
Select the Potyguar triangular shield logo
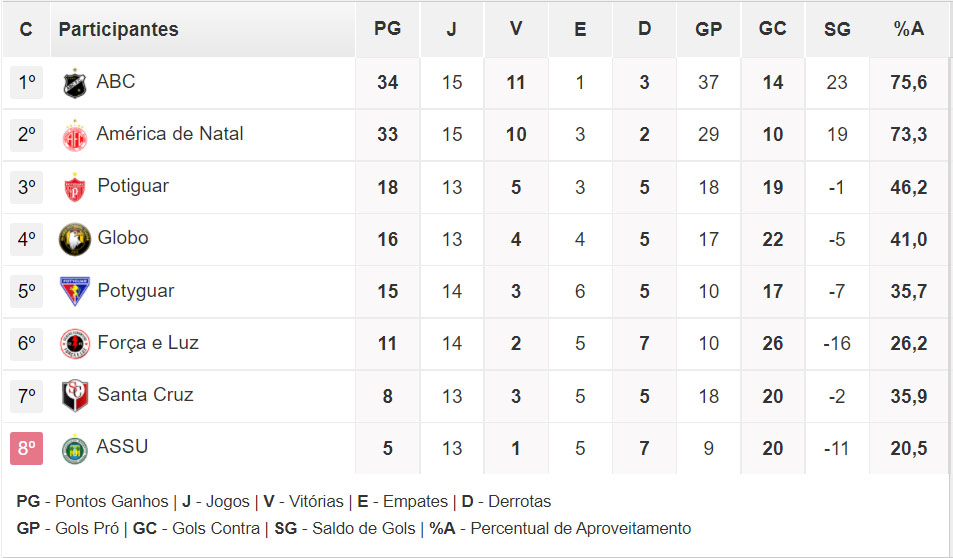pyautogui.click(x=75, y=291)
